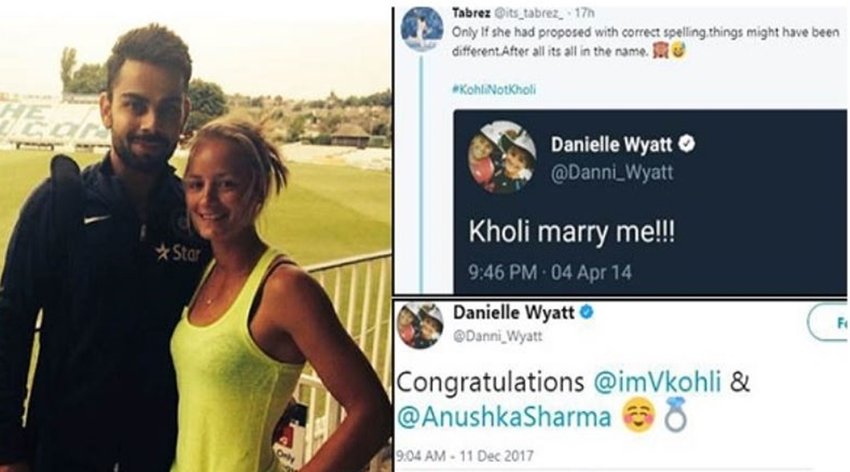Open the @AnushkaSharma mention

504,417
